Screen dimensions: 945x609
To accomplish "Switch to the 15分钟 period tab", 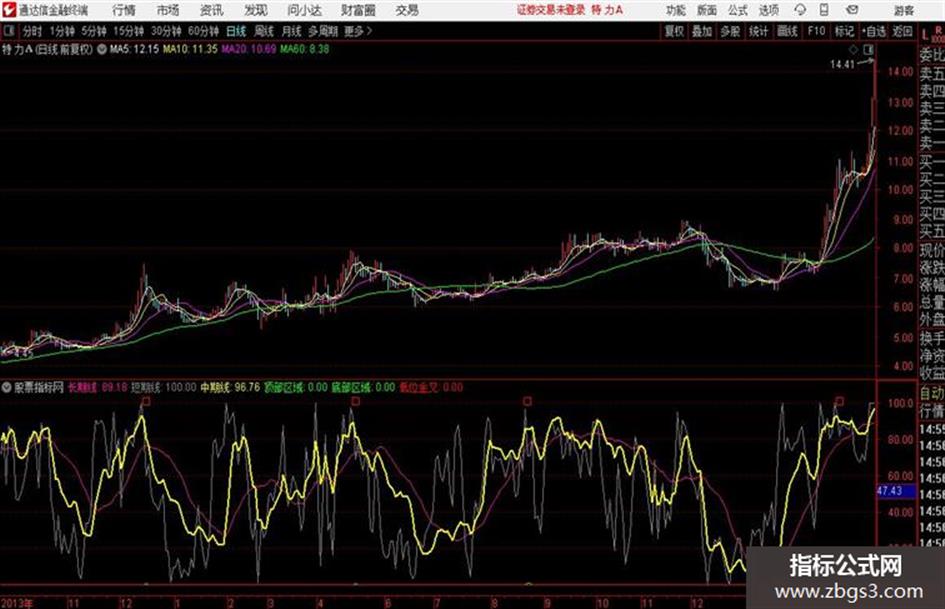I will [128, 31].
